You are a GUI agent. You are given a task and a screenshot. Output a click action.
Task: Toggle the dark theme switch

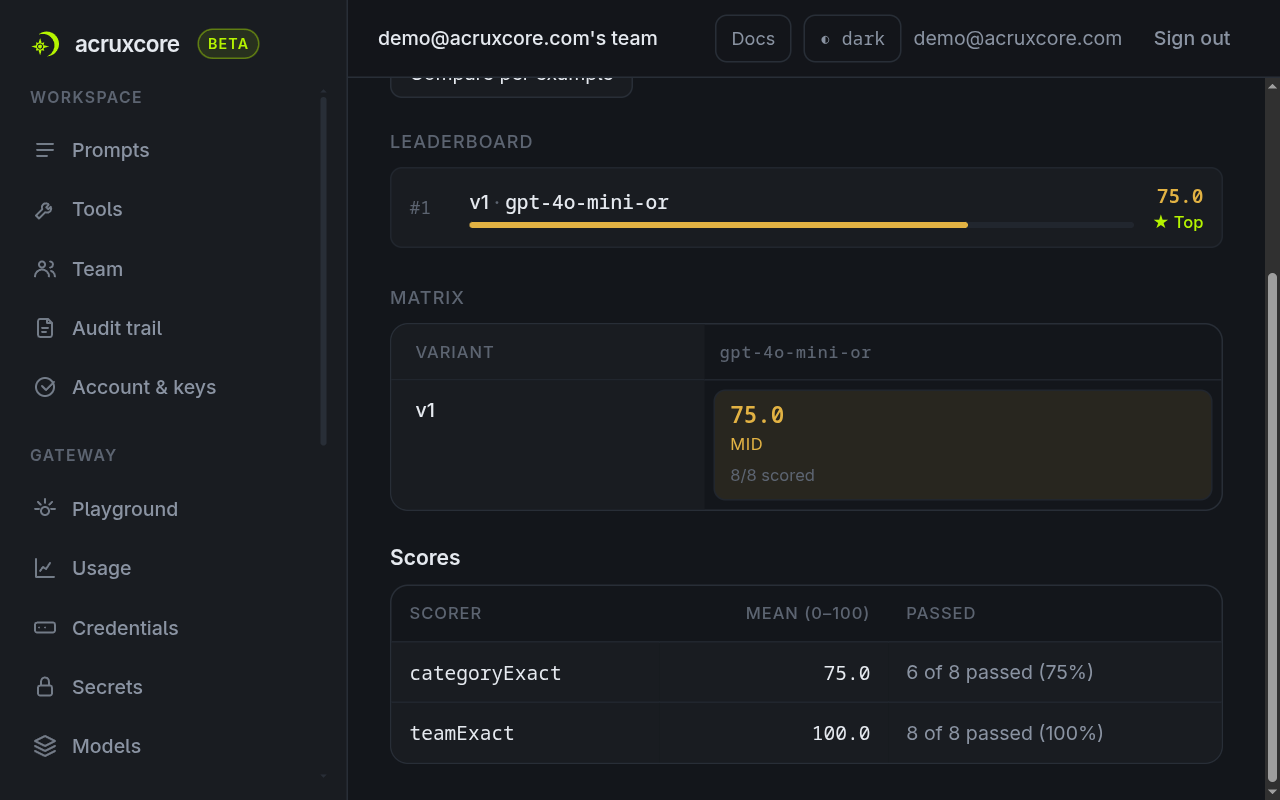(x=852, y=39)
